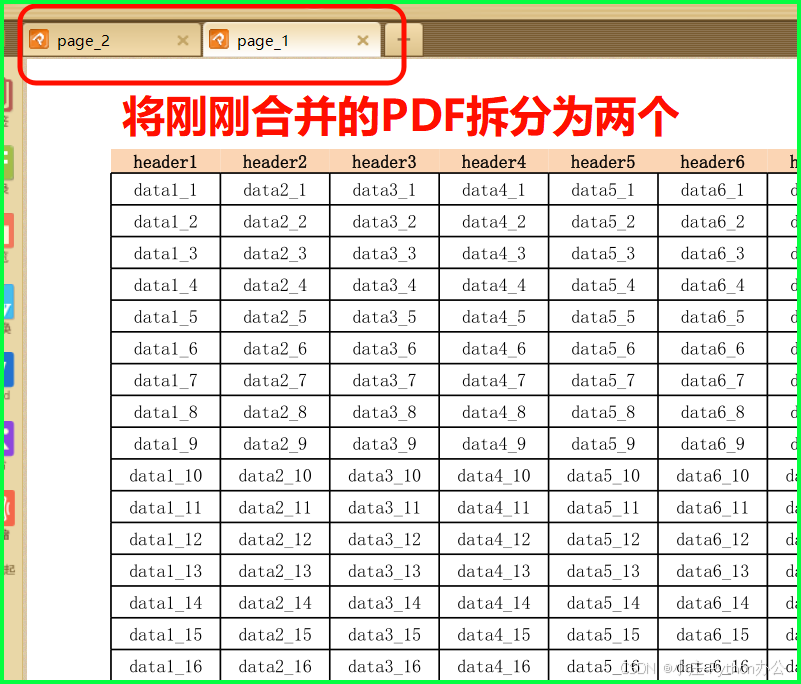Close the page_2 tab
801x684 pixels.
pyautogui.click(x=183, y=40)
